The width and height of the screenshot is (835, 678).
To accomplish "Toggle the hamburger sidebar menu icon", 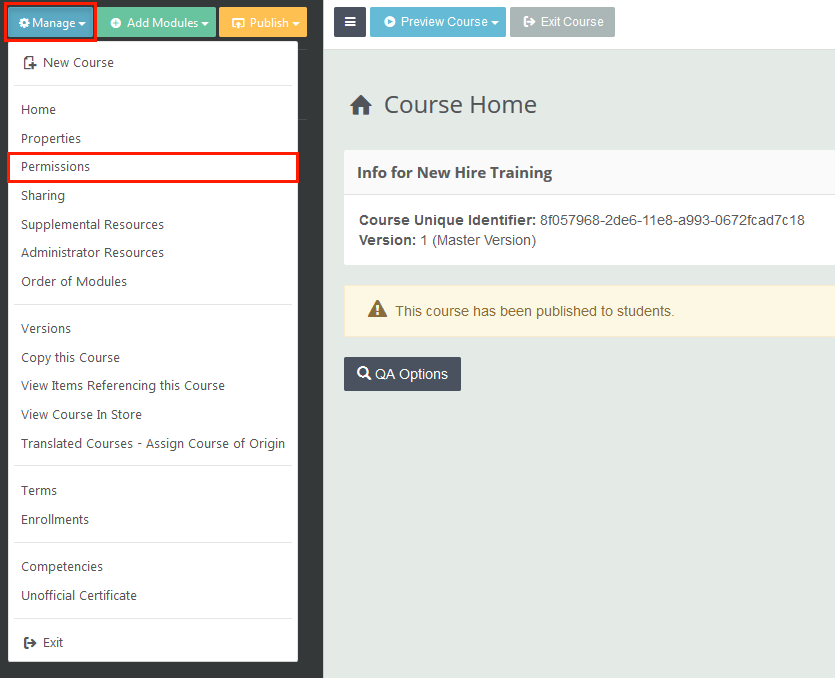I will (x=350, y=22).
